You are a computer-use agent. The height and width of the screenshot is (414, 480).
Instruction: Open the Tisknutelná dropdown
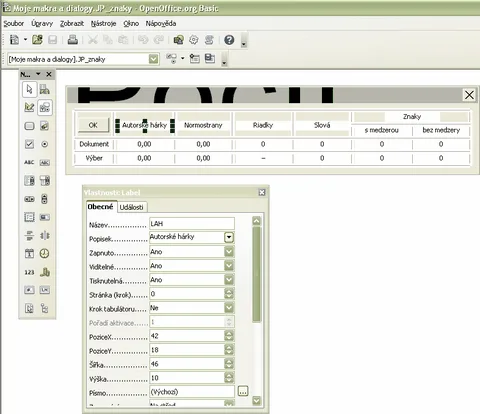(x=229, y=280)
